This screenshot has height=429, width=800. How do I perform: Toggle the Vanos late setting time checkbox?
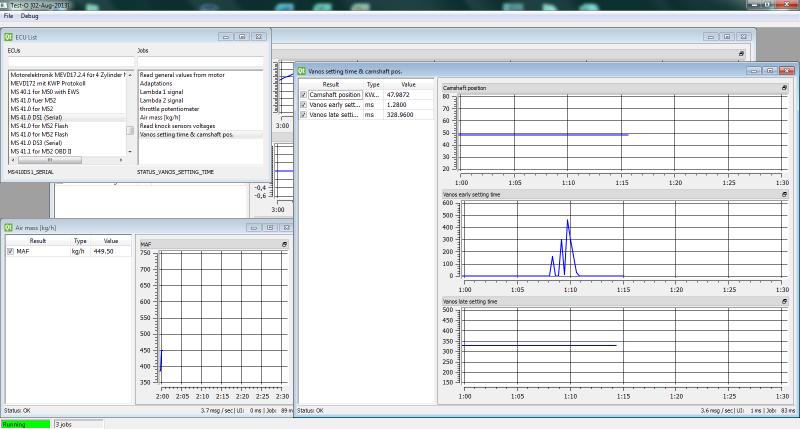tap(304, 115)
